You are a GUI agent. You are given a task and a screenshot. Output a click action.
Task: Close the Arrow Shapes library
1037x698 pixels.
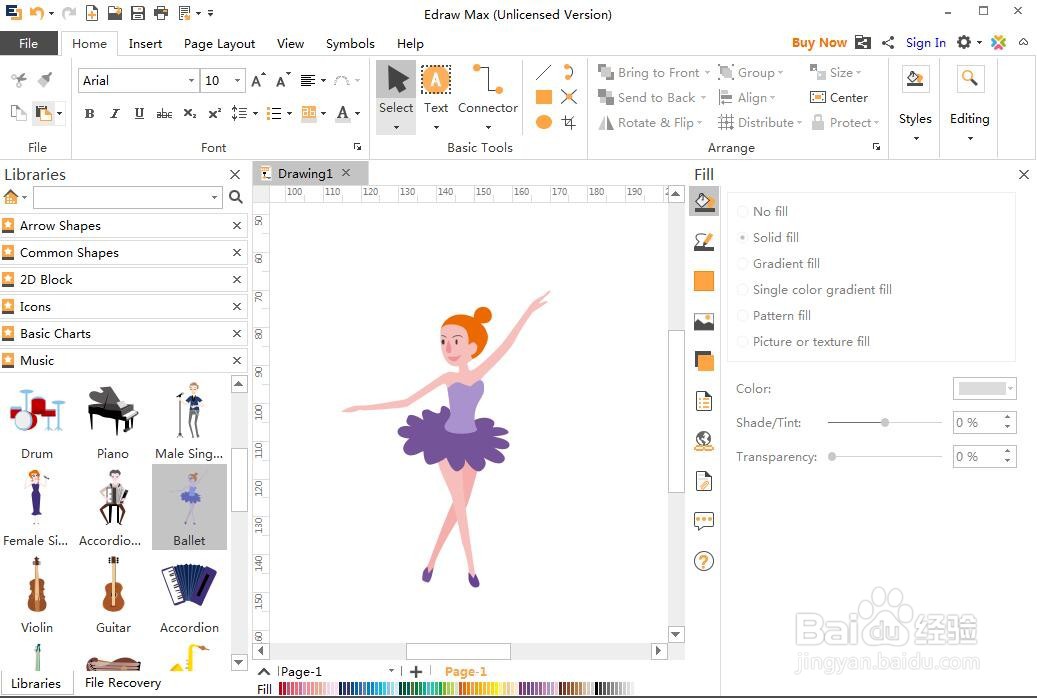tap(237, 226)
